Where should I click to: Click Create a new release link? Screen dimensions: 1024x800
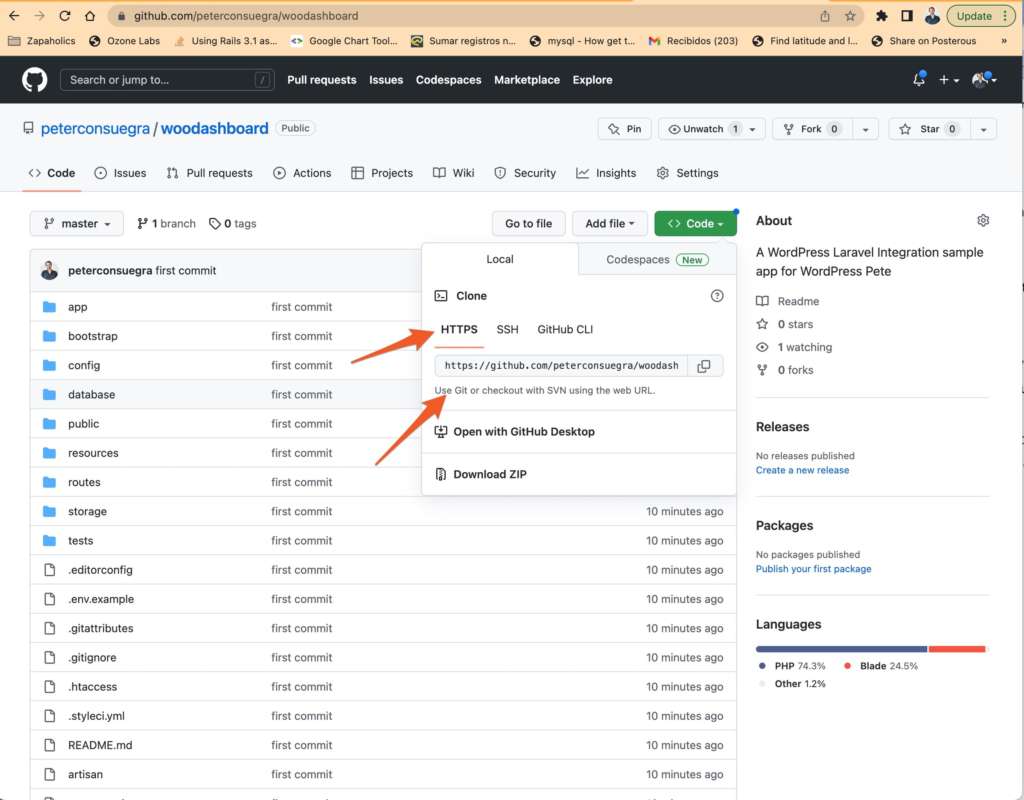[802, 470]
